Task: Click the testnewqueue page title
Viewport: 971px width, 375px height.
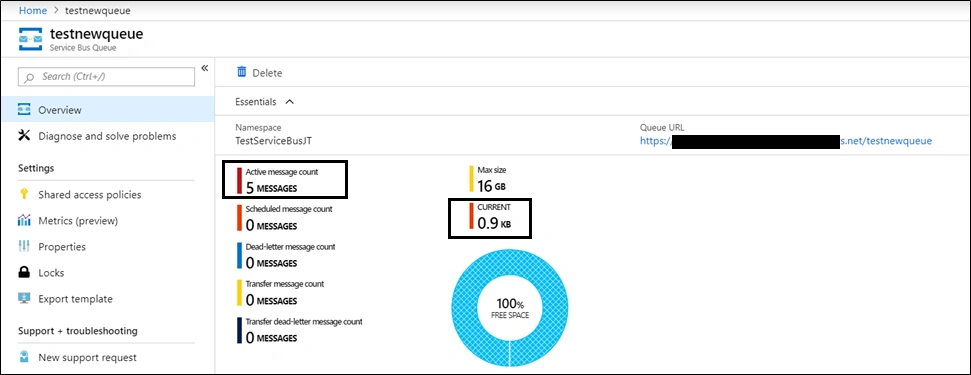Action: click(96, 33)
